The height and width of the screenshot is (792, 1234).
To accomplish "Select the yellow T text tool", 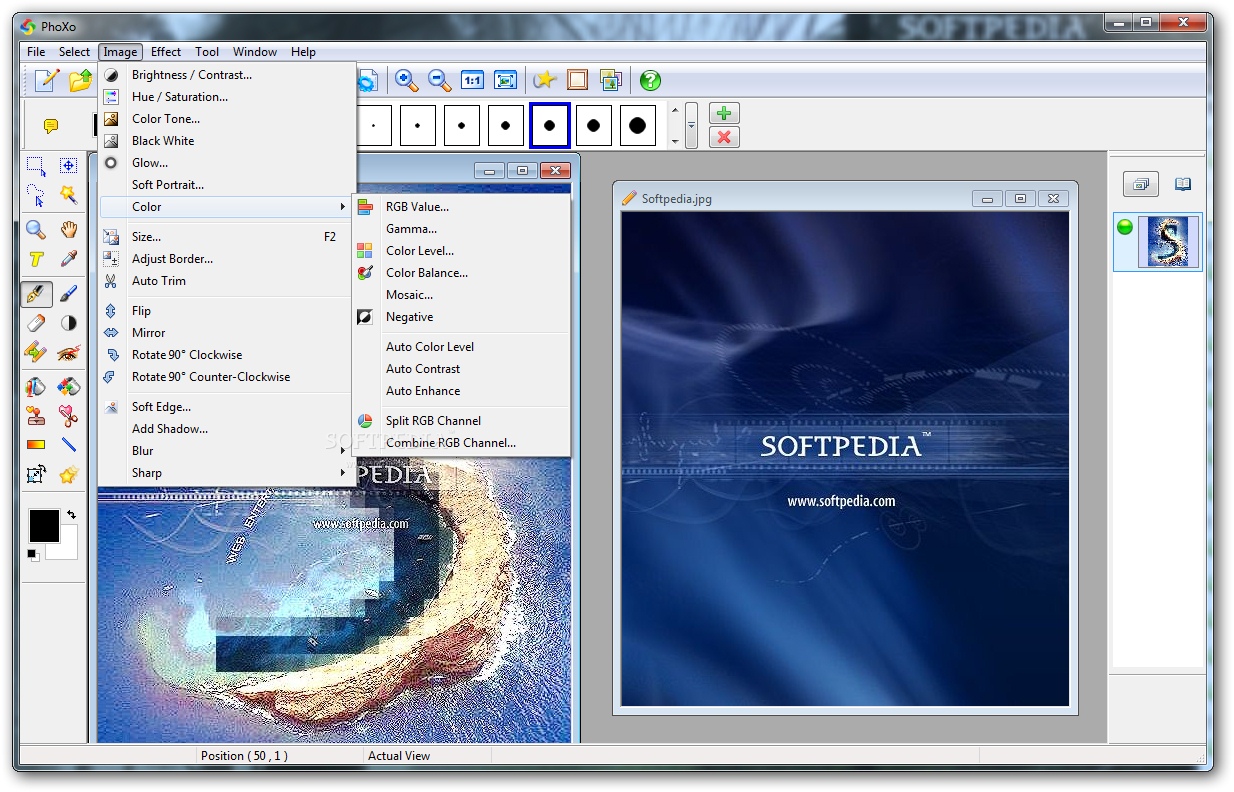I will [36, 259].
